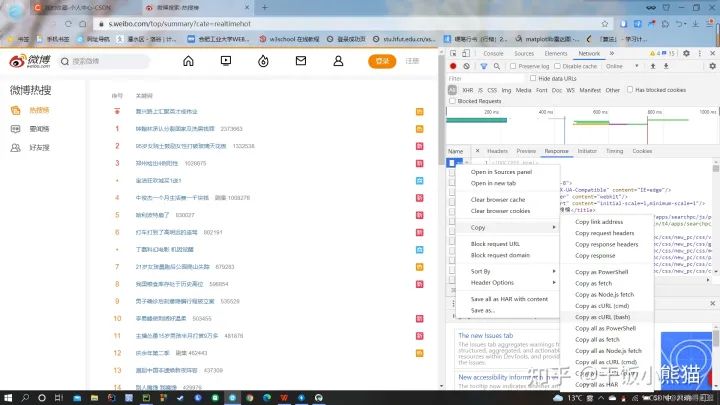Switch to the Preview tab
Screen dimensions: 720x405
(x=526, y=151)
